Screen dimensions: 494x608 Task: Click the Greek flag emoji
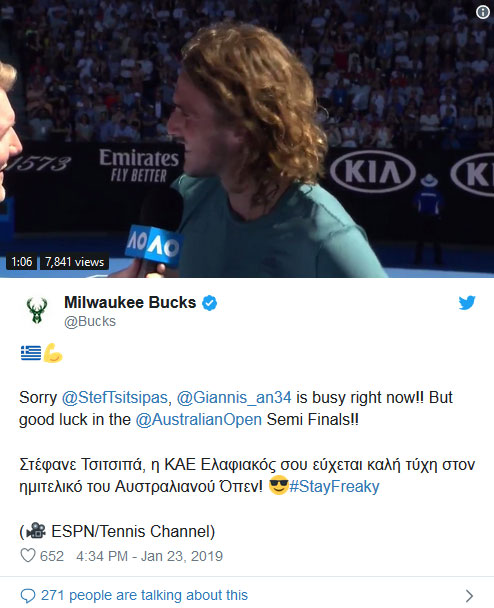point(31,353)
